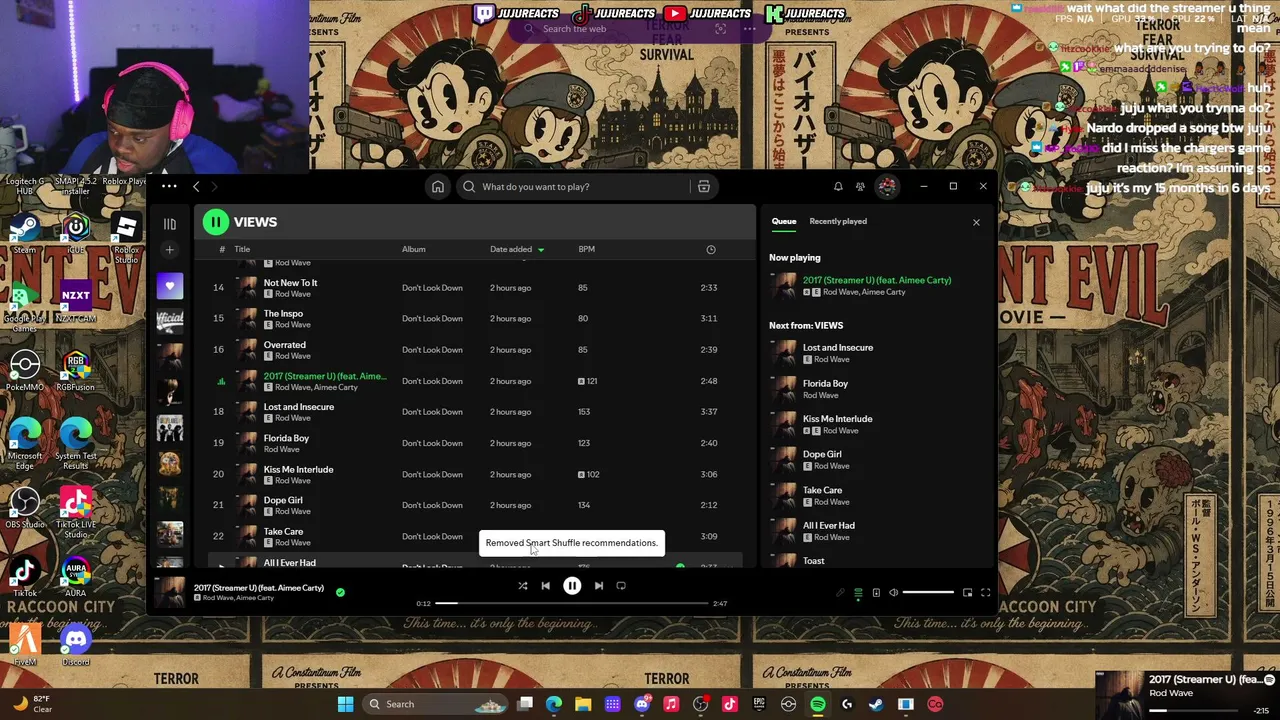Open the What's New notifications bell
The image size is (1280, 720).
[838, 187]
